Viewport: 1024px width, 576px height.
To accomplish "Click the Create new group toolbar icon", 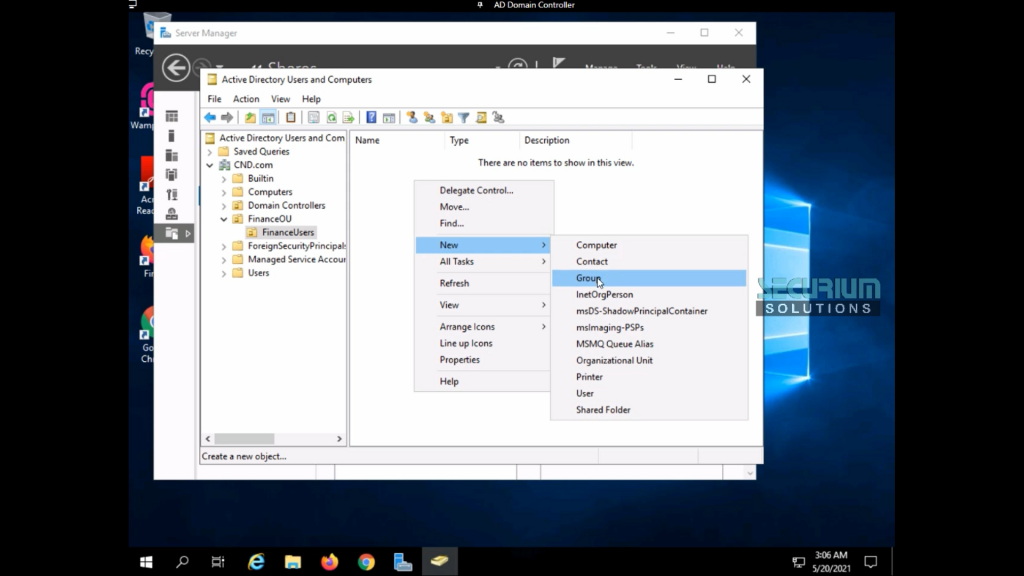I will click(x=429, y=118).
